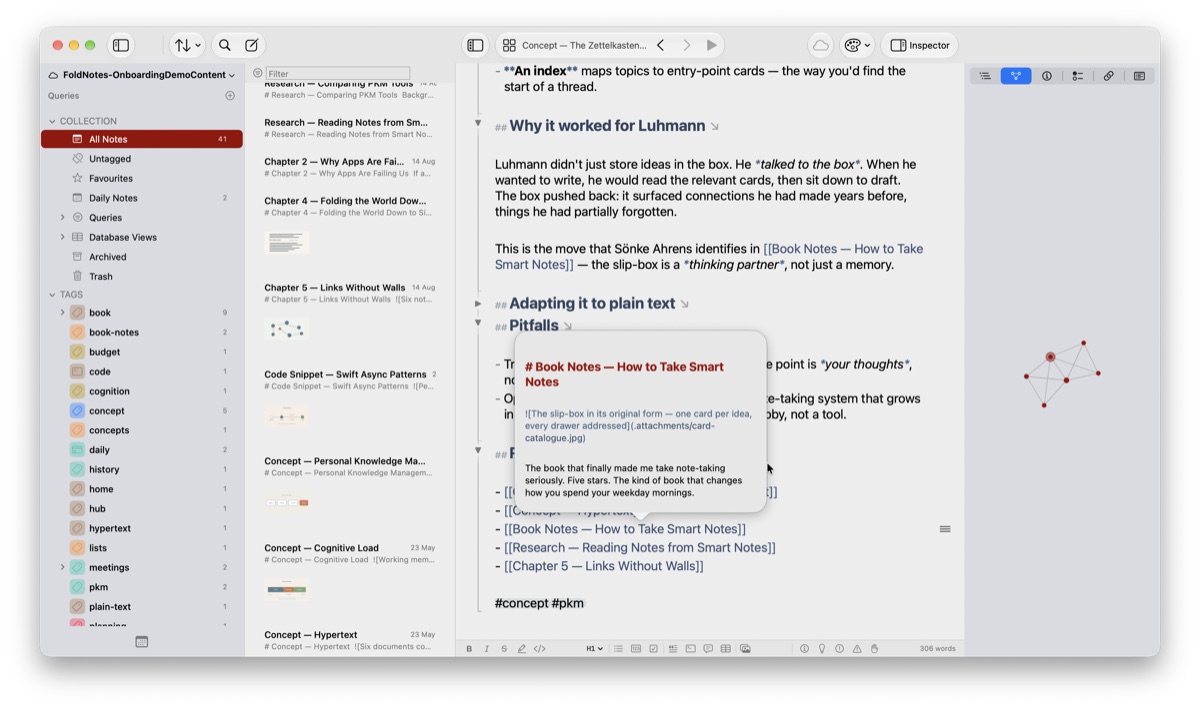Fold the Why it worked for Luhmann heading
The width and height of the screenshot is (1200, 709).
(x=478, y=123)
